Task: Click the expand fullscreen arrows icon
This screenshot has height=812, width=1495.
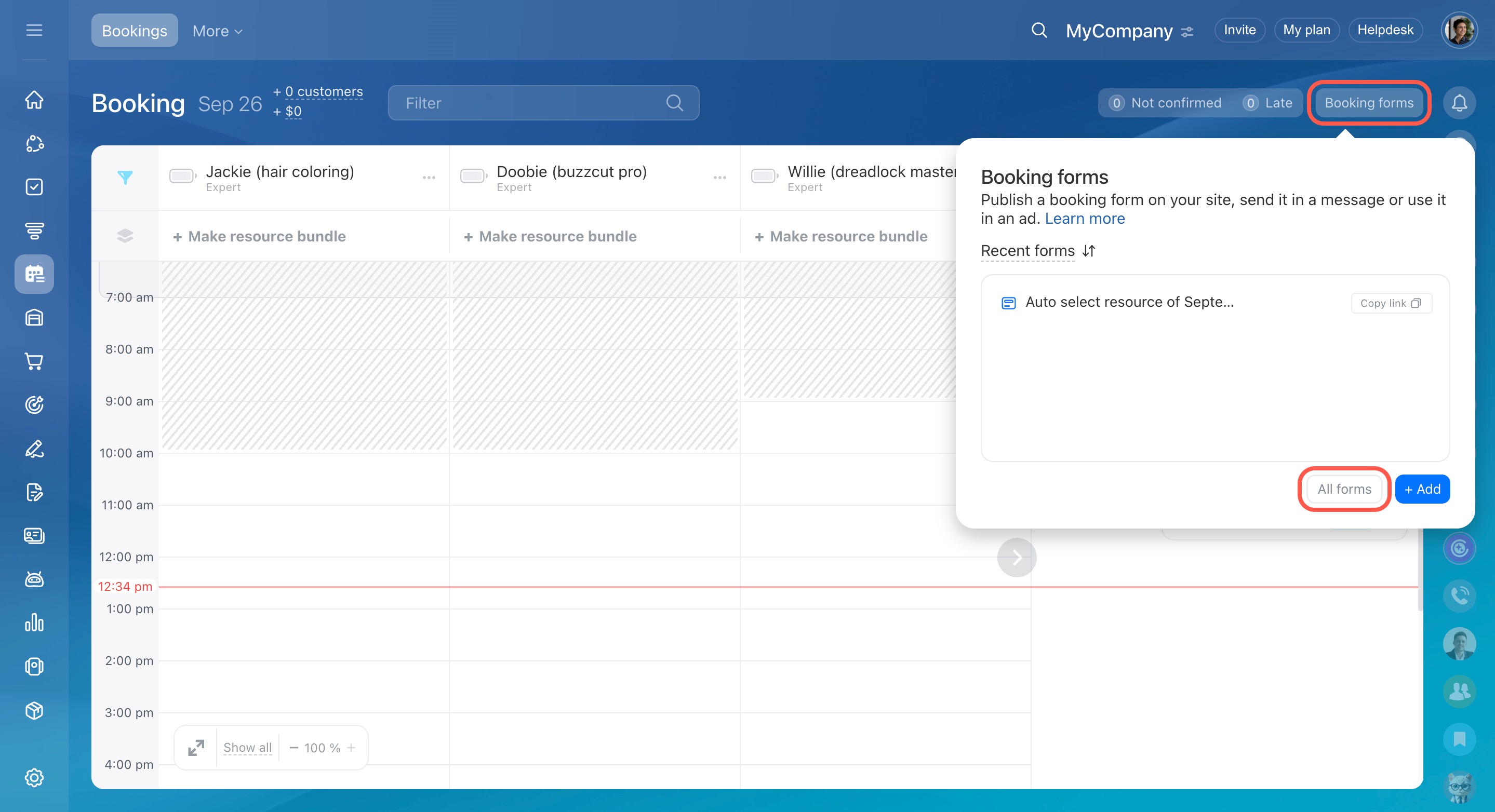Action: [196, 748]
